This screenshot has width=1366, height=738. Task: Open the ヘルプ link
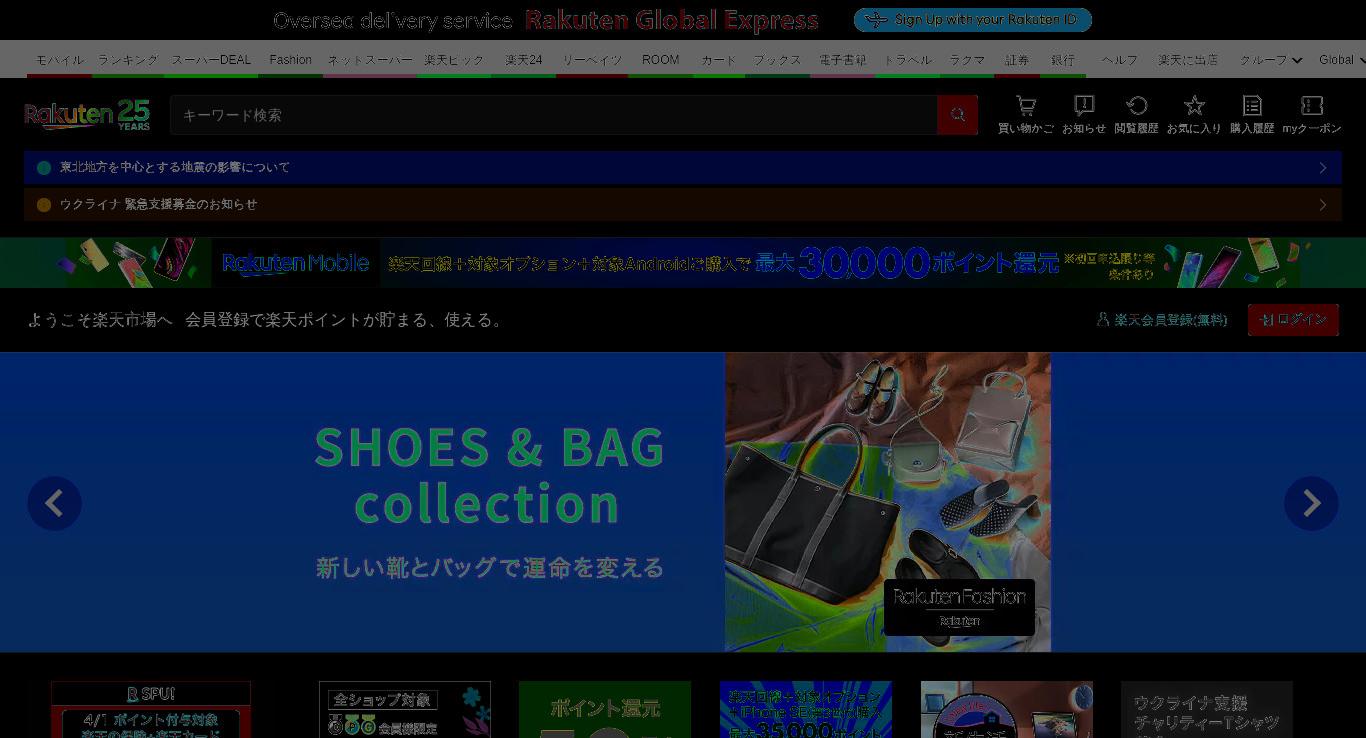coord(1120,60)
